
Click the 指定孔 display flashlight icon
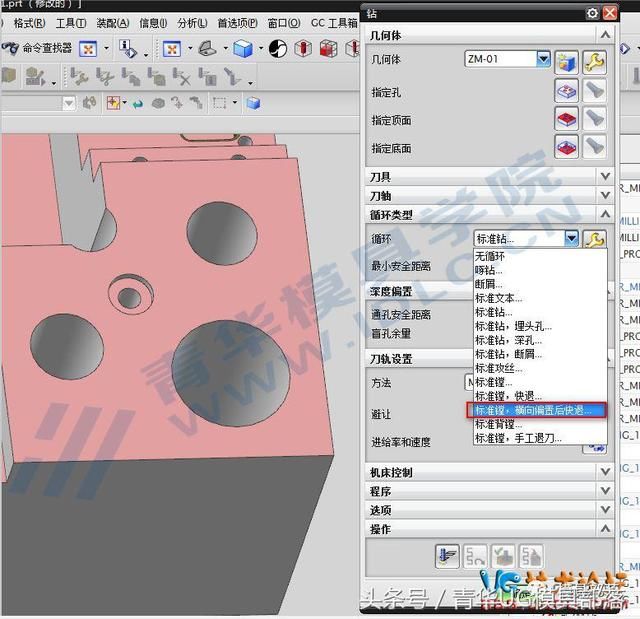(594, 91)
